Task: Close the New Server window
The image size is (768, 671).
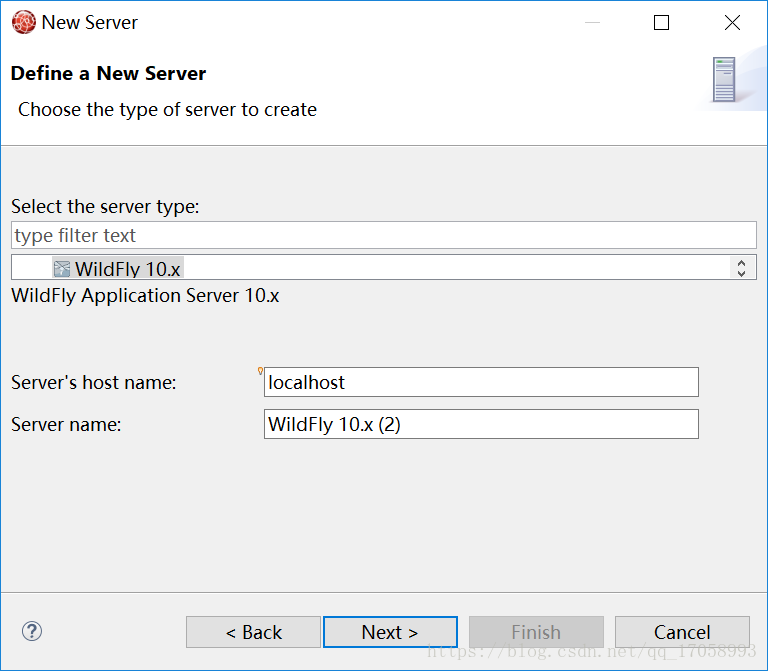Action: 732,23
